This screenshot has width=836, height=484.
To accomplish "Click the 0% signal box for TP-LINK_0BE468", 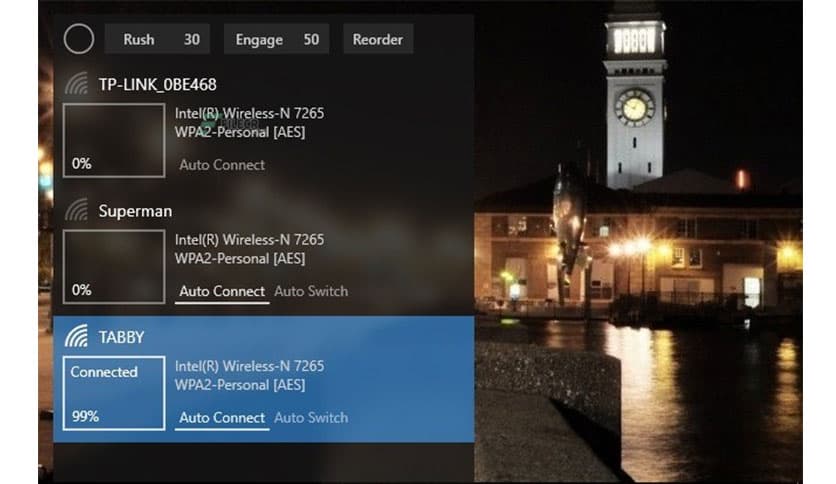I will pyautogui.click(x=114, y=140).
